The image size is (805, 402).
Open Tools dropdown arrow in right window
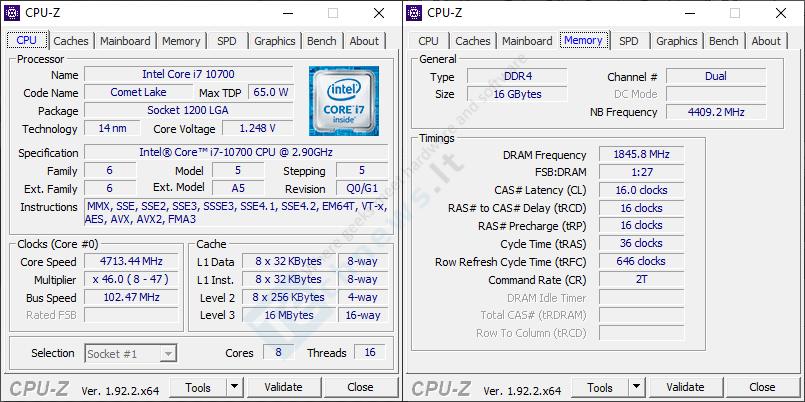(637, 387)
